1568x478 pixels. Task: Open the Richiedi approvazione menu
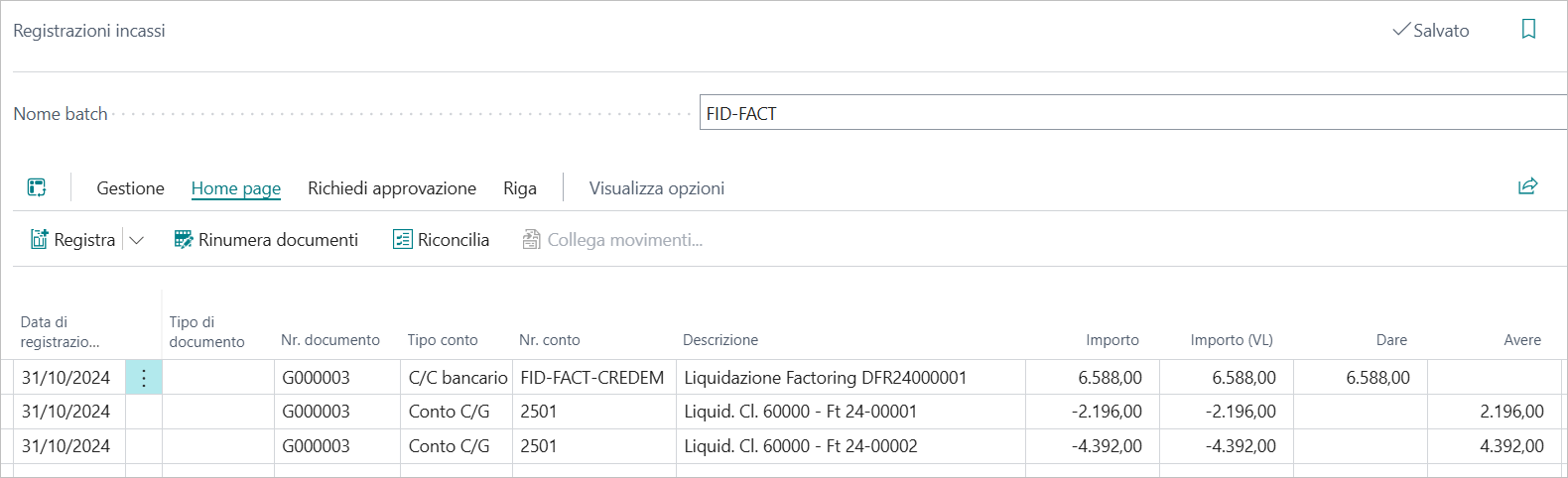click(x=392, y=188)
